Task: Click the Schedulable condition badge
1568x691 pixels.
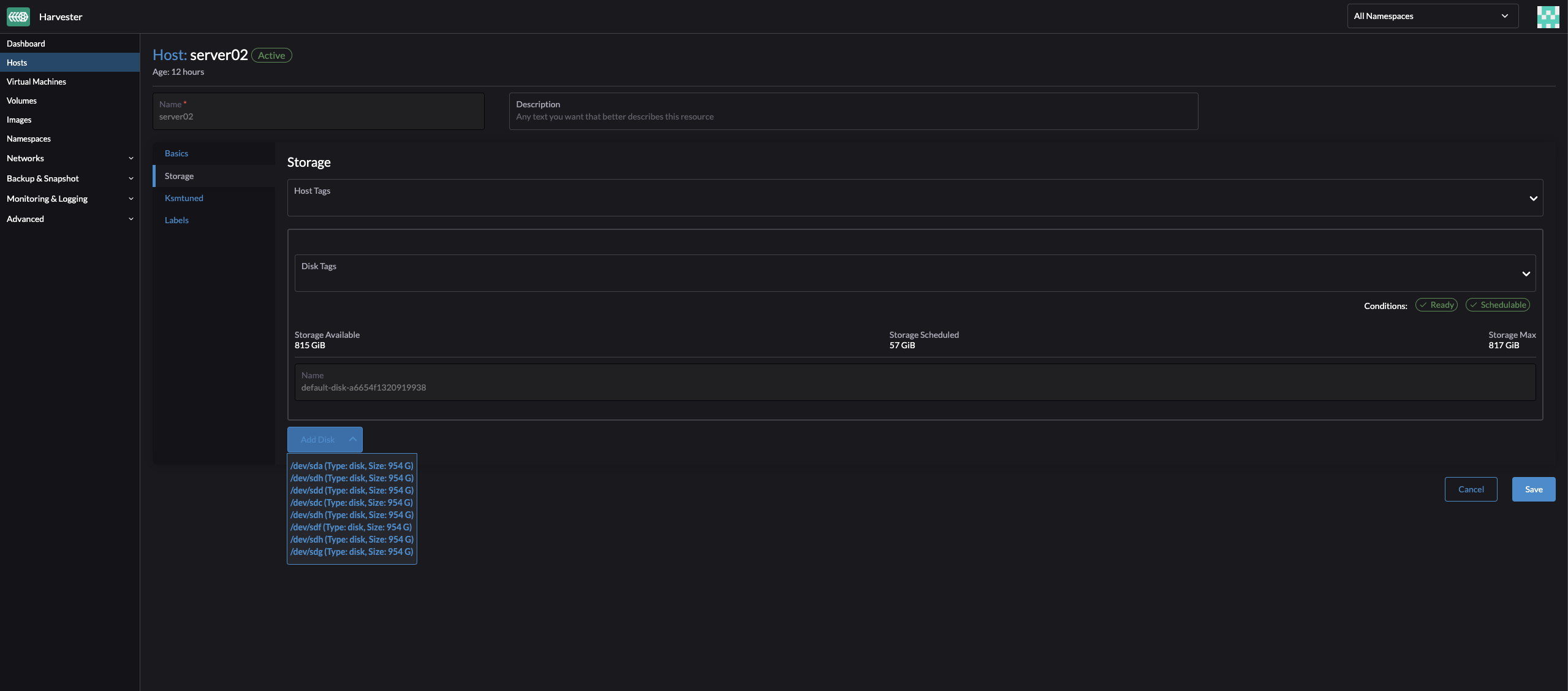Action: coord(1498,305)
